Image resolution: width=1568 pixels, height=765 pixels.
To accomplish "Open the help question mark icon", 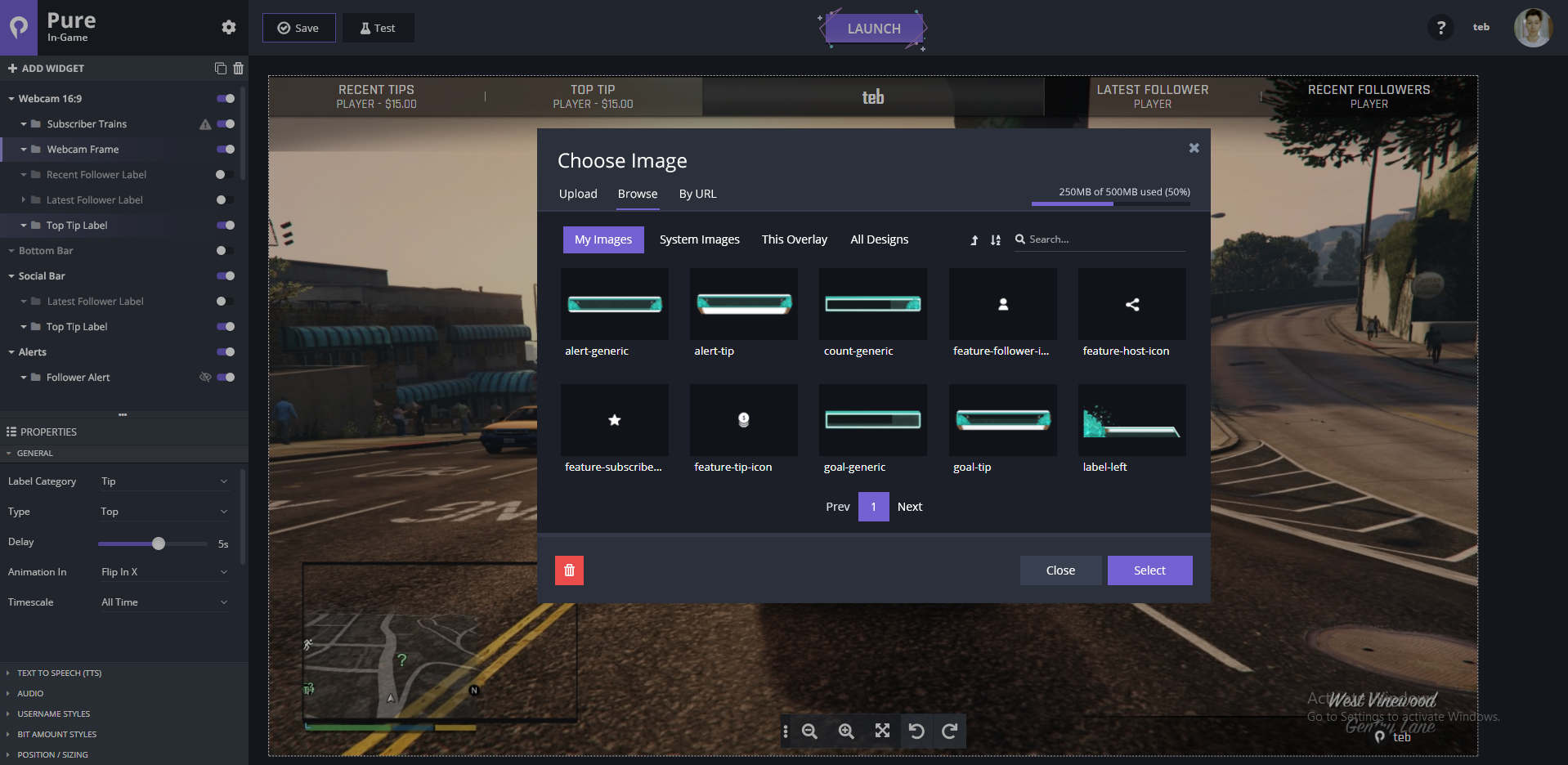I will tap(1440, 28).
